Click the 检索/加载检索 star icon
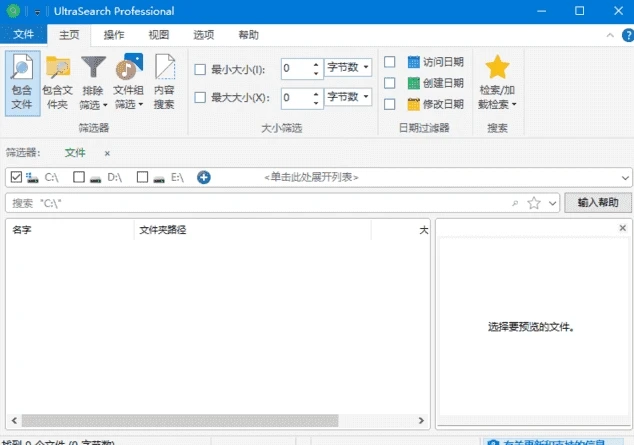Viewport: 634px width, 445px height. [x=497, y=67]
